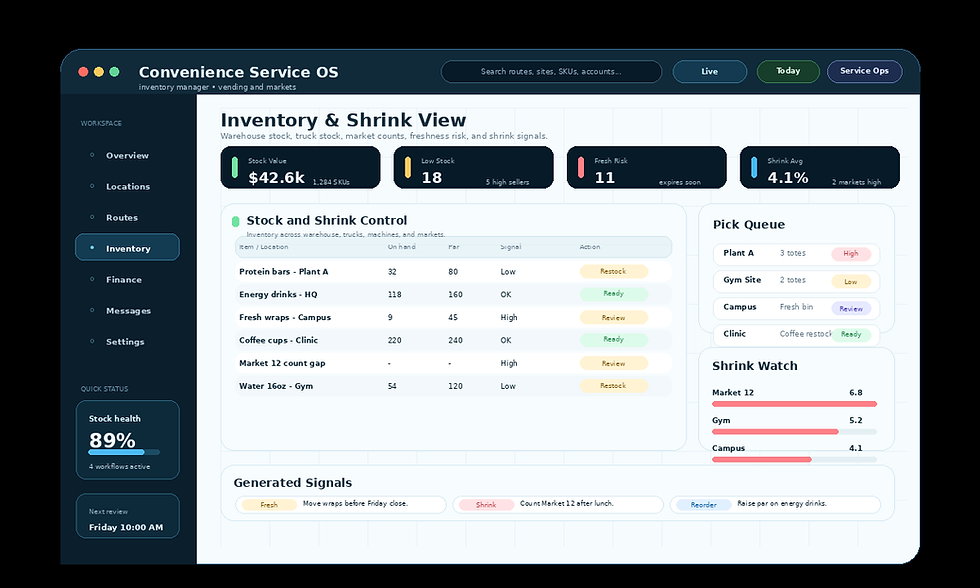Click the Fresh Risk card

point(647,167)
